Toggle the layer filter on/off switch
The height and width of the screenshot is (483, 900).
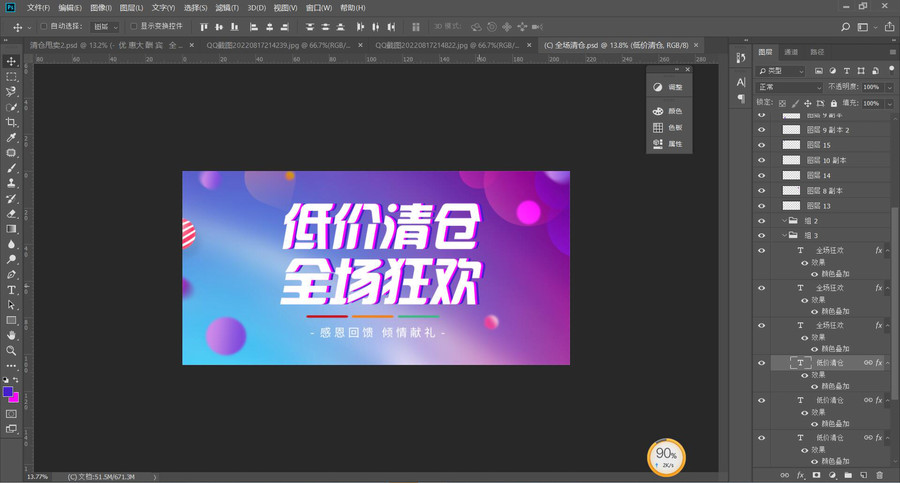click(891, 69)
